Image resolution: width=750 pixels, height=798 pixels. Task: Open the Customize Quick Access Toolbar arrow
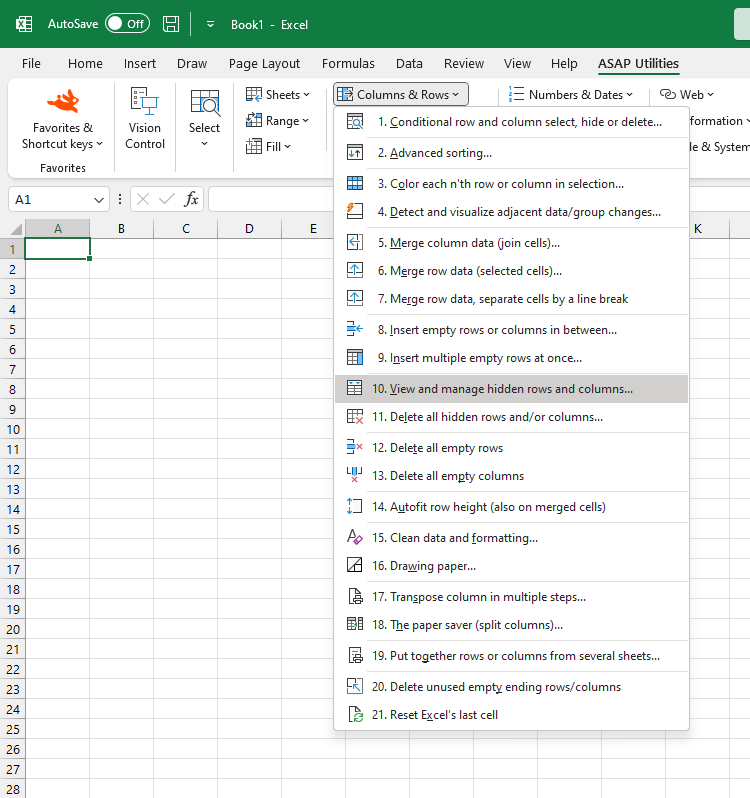(x=210, y=24)
